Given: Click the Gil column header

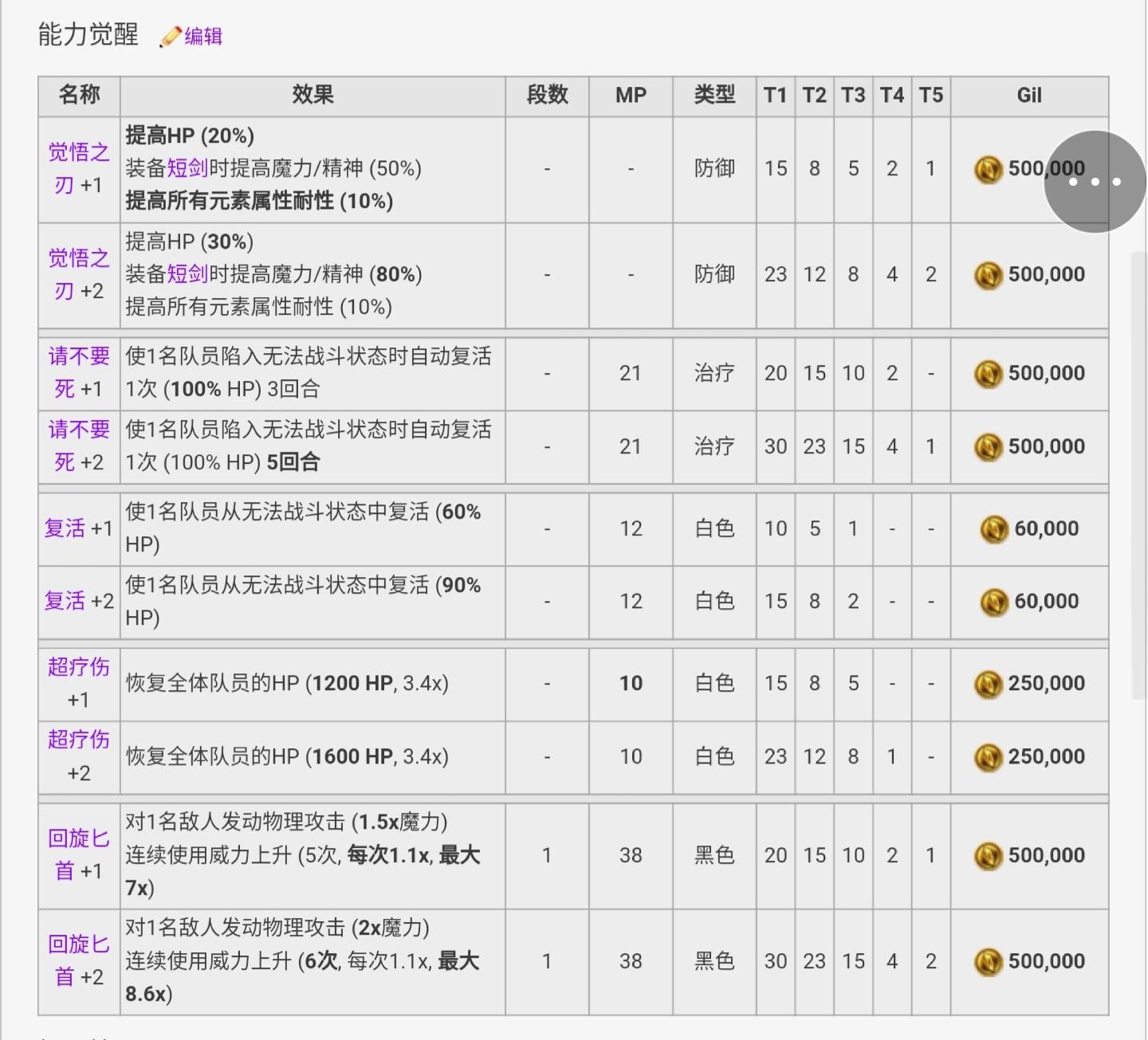Looking at the screenshot, I should [1029, 96].
